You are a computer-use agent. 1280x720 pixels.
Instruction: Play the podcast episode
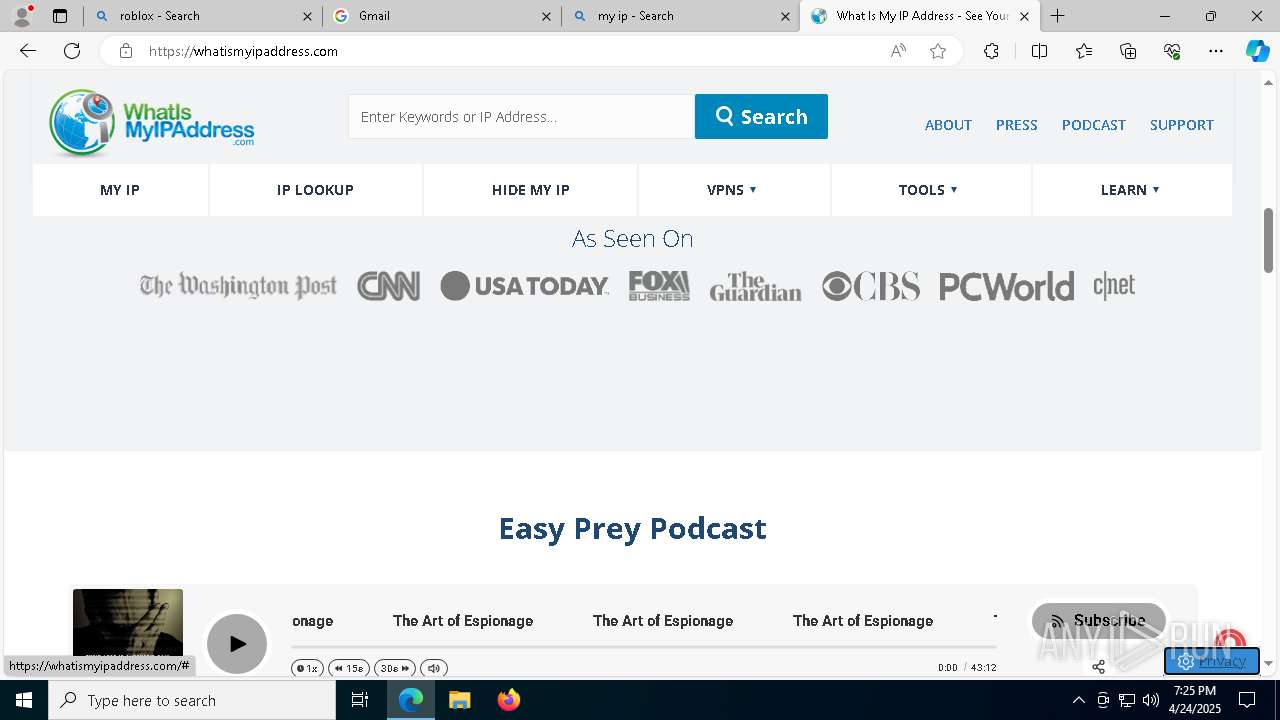point(237,643)
